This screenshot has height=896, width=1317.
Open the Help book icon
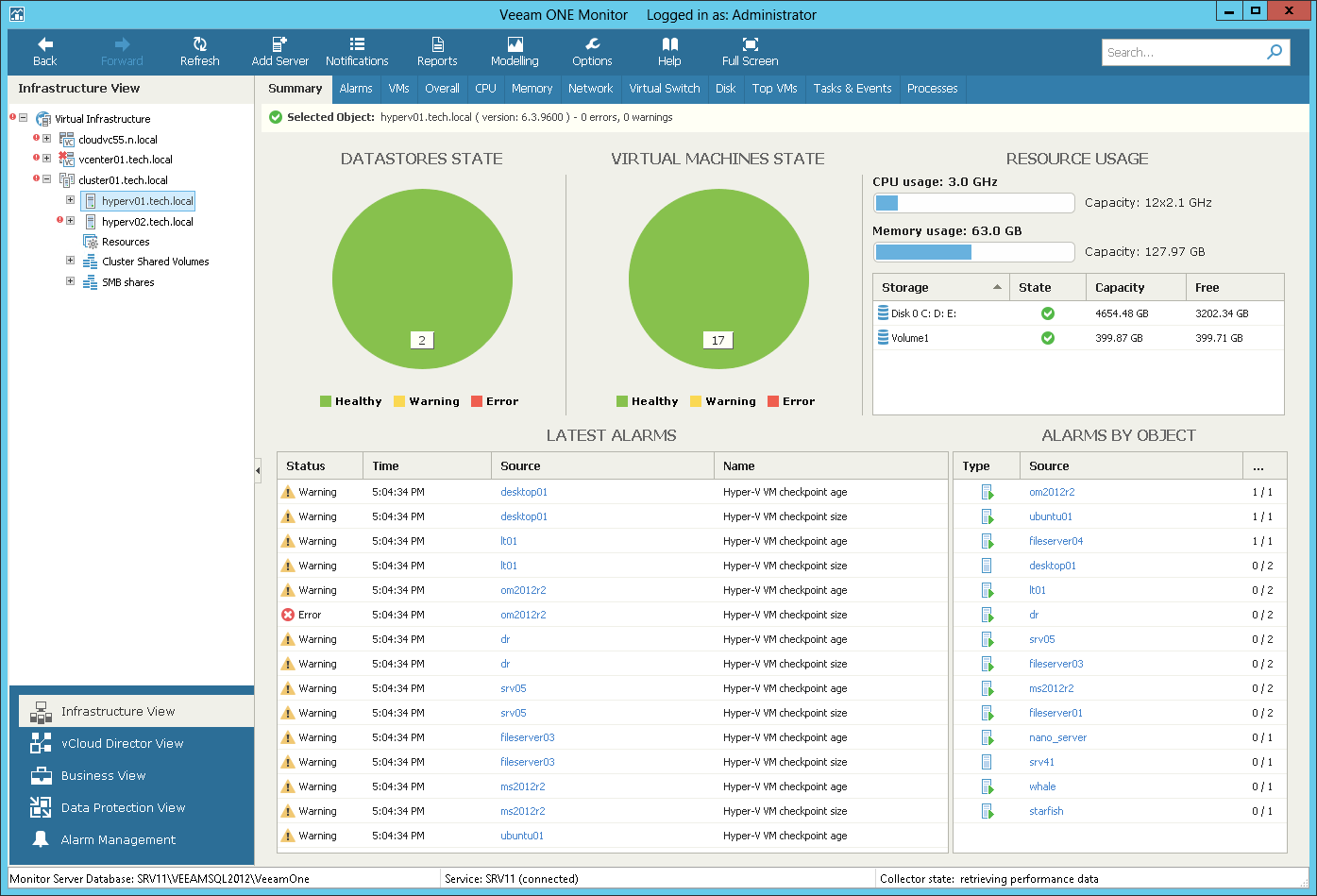[x=669, y=44]
